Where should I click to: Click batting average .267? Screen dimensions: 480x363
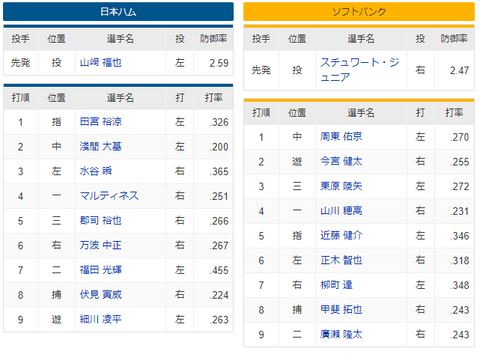[219, 245]
